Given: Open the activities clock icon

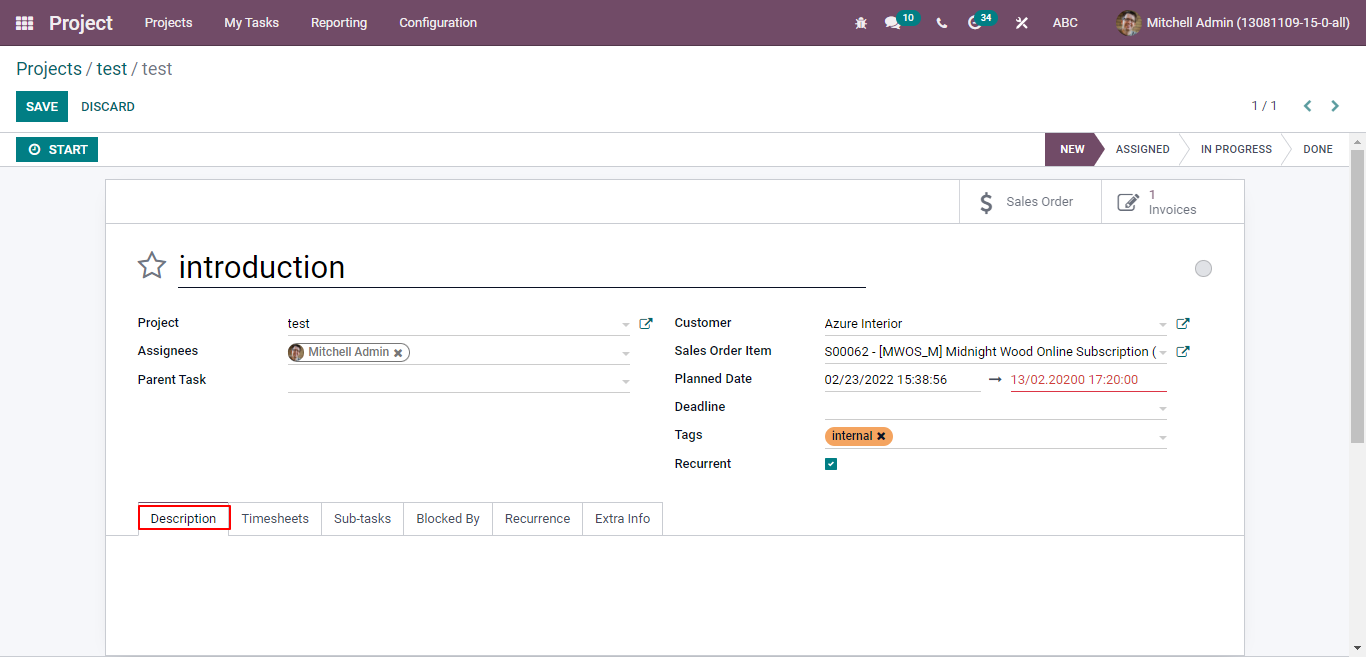Looking at the screenshot, I should pyautogui.click(x=977, y=22).
